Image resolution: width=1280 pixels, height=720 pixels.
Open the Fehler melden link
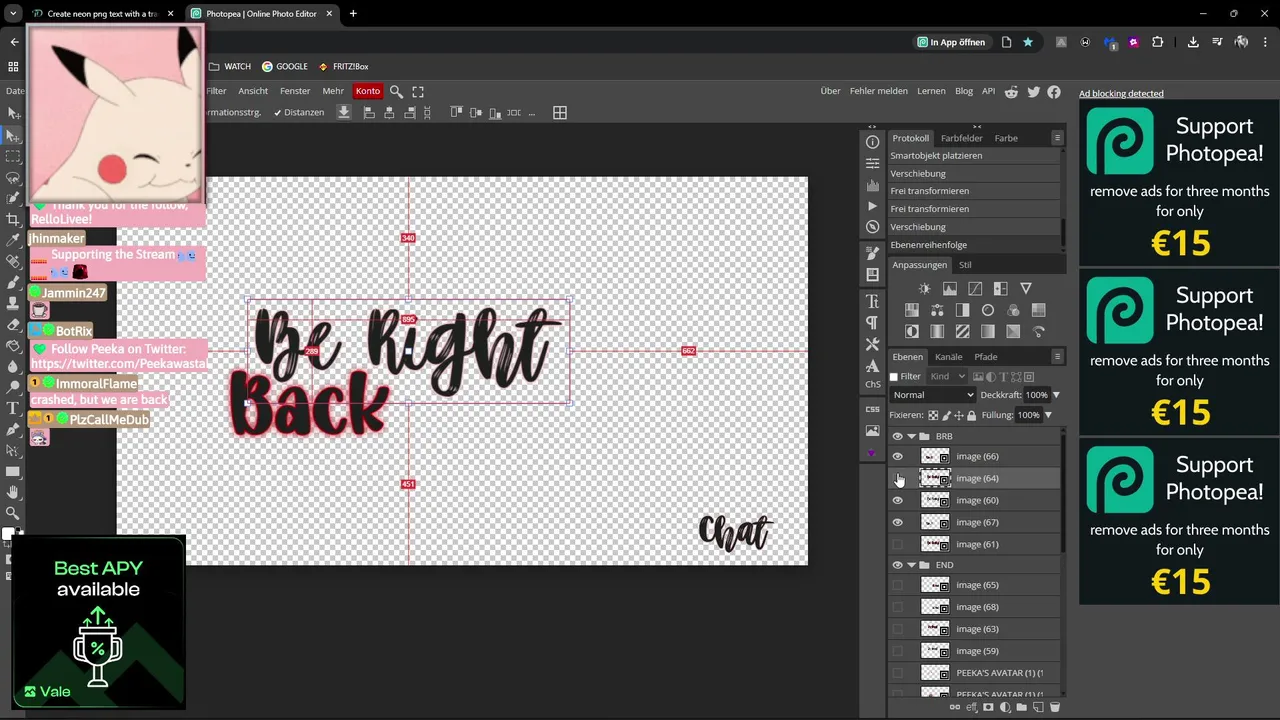coord(879,91)
